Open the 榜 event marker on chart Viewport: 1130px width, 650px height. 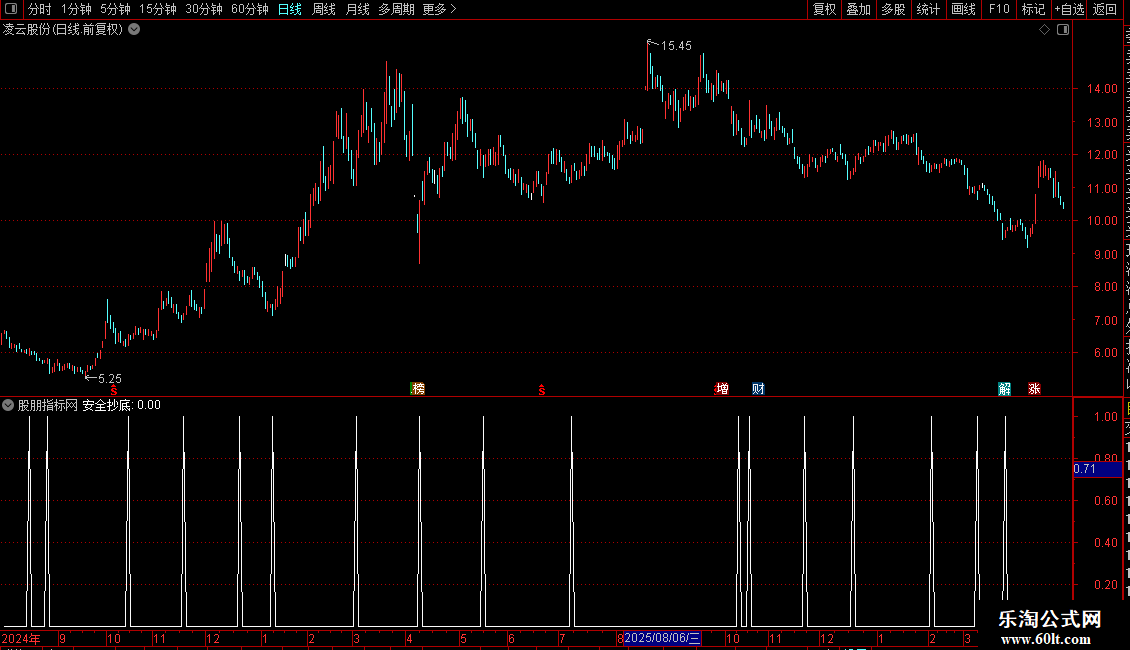pos(418,388)
